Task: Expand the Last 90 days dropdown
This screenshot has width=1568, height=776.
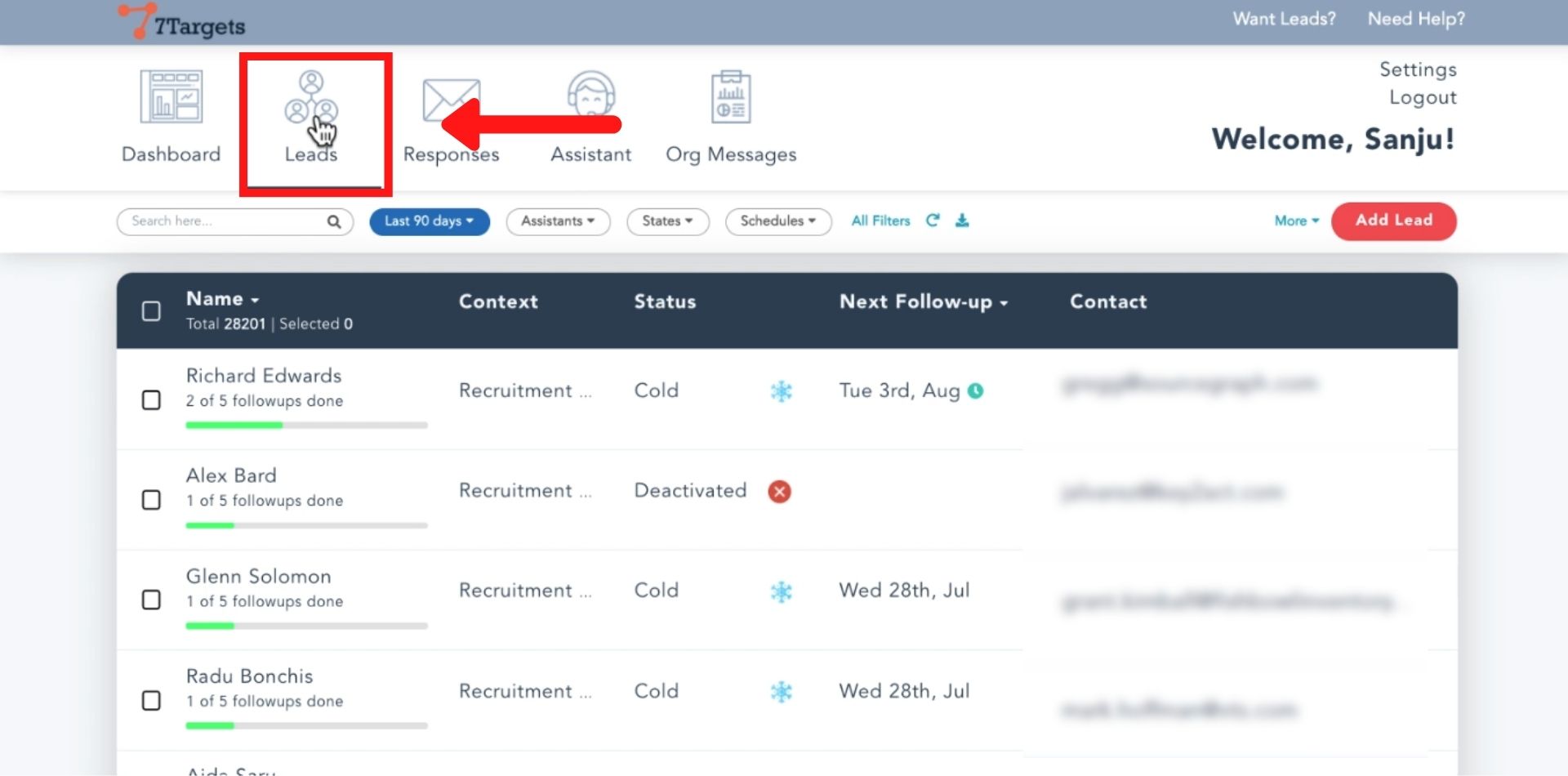Action: click(429, 221)
